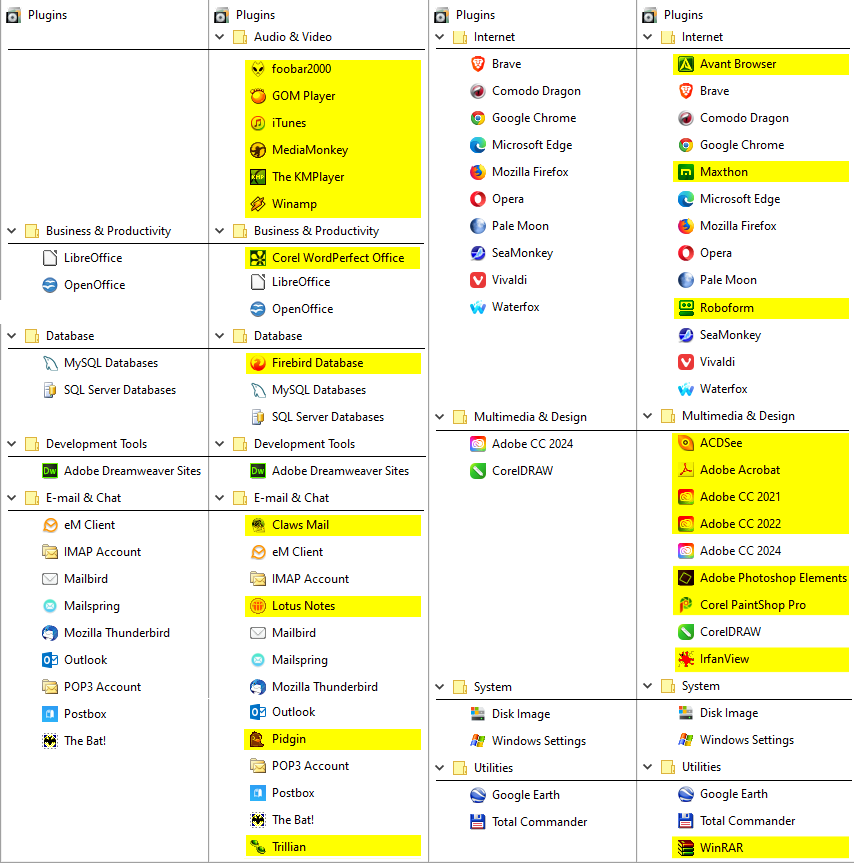This screenshot has width=854, height=863.
Task: Select the iTunes plugin icon
Action: (258, 123)
